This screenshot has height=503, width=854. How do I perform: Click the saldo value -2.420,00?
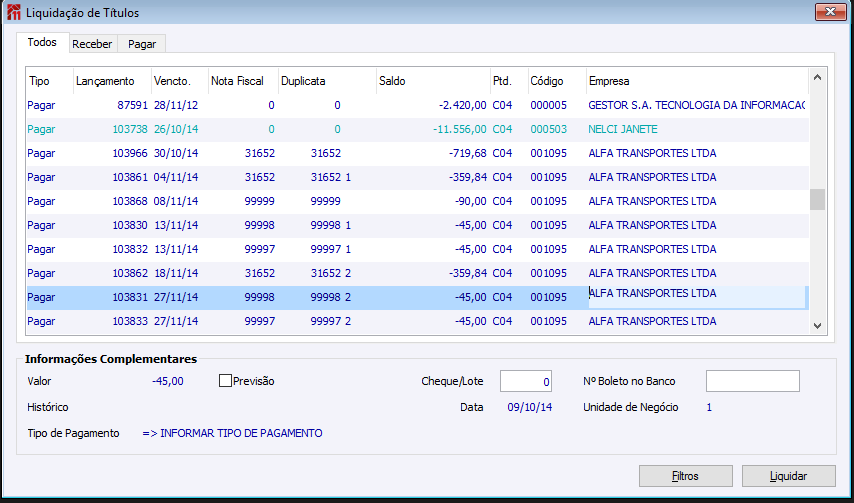click(462, 106)
